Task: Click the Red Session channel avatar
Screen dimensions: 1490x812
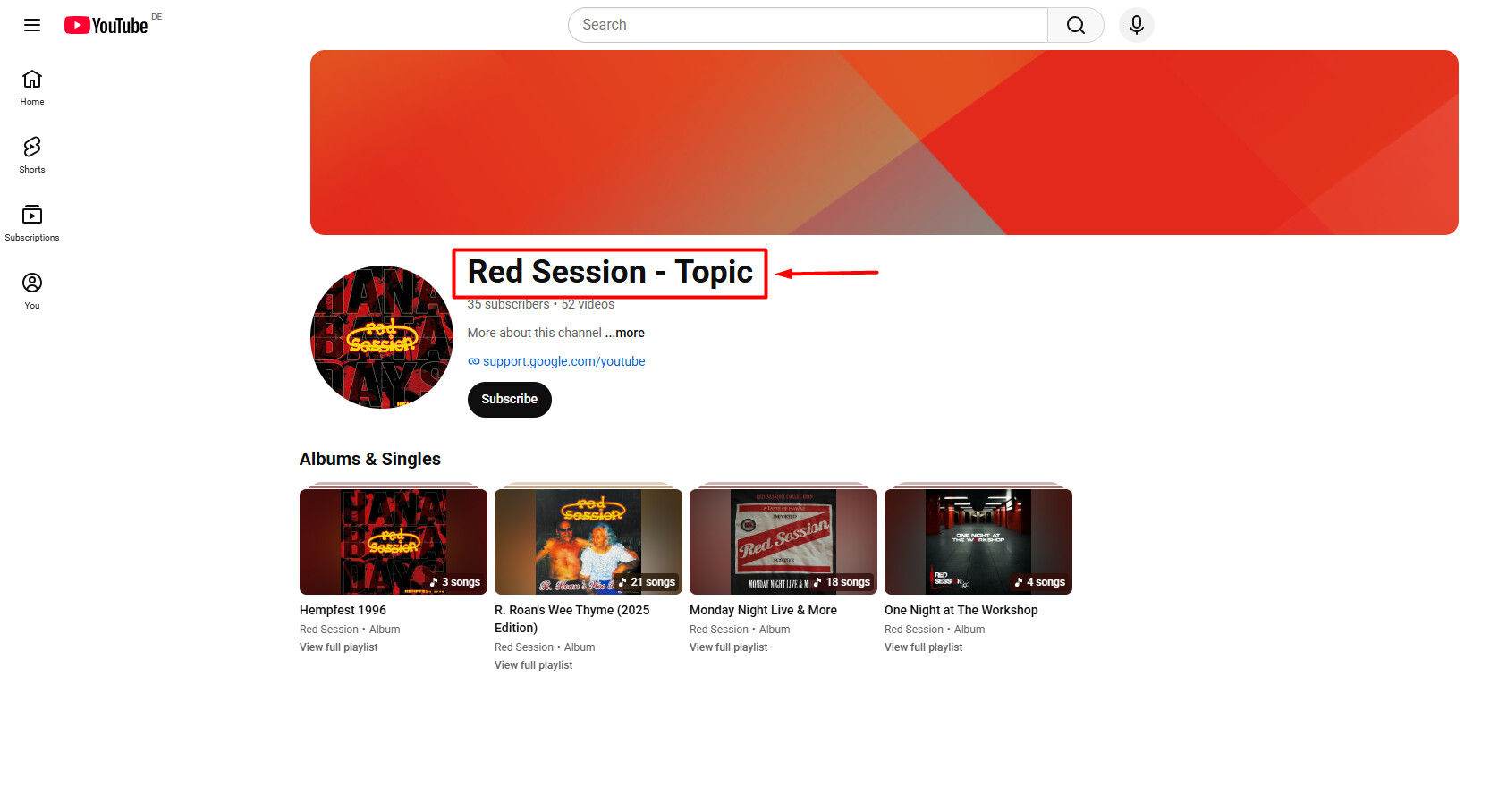Action: (382, 337)
